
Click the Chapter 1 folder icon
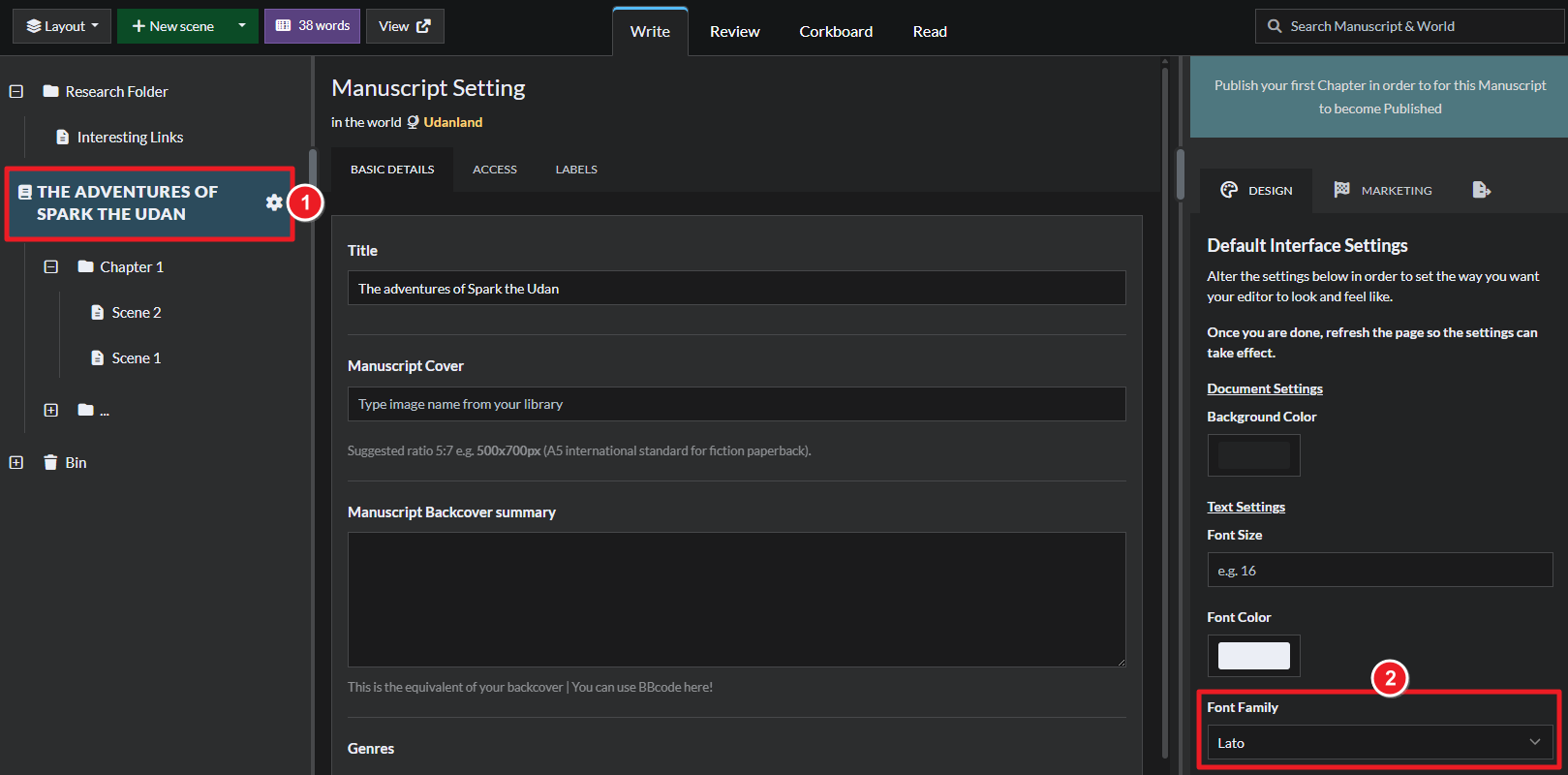(86, 266)
